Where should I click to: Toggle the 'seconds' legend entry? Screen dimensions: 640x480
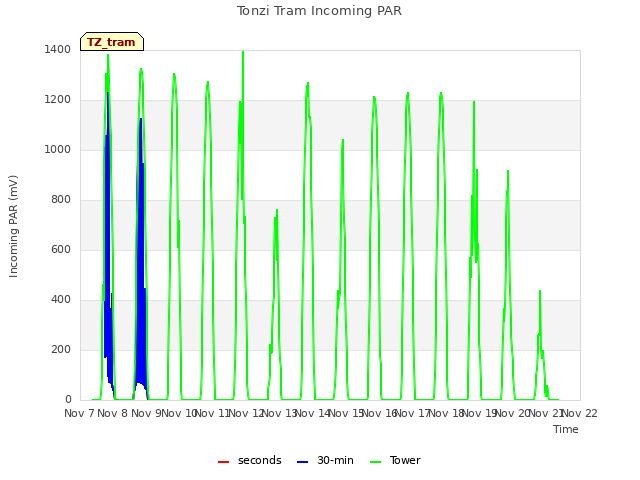250,460
